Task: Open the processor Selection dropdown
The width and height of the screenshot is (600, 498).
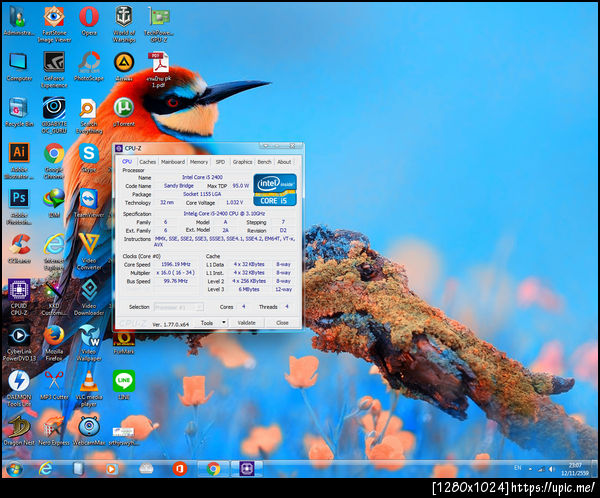Action: [x=178, y=307]
